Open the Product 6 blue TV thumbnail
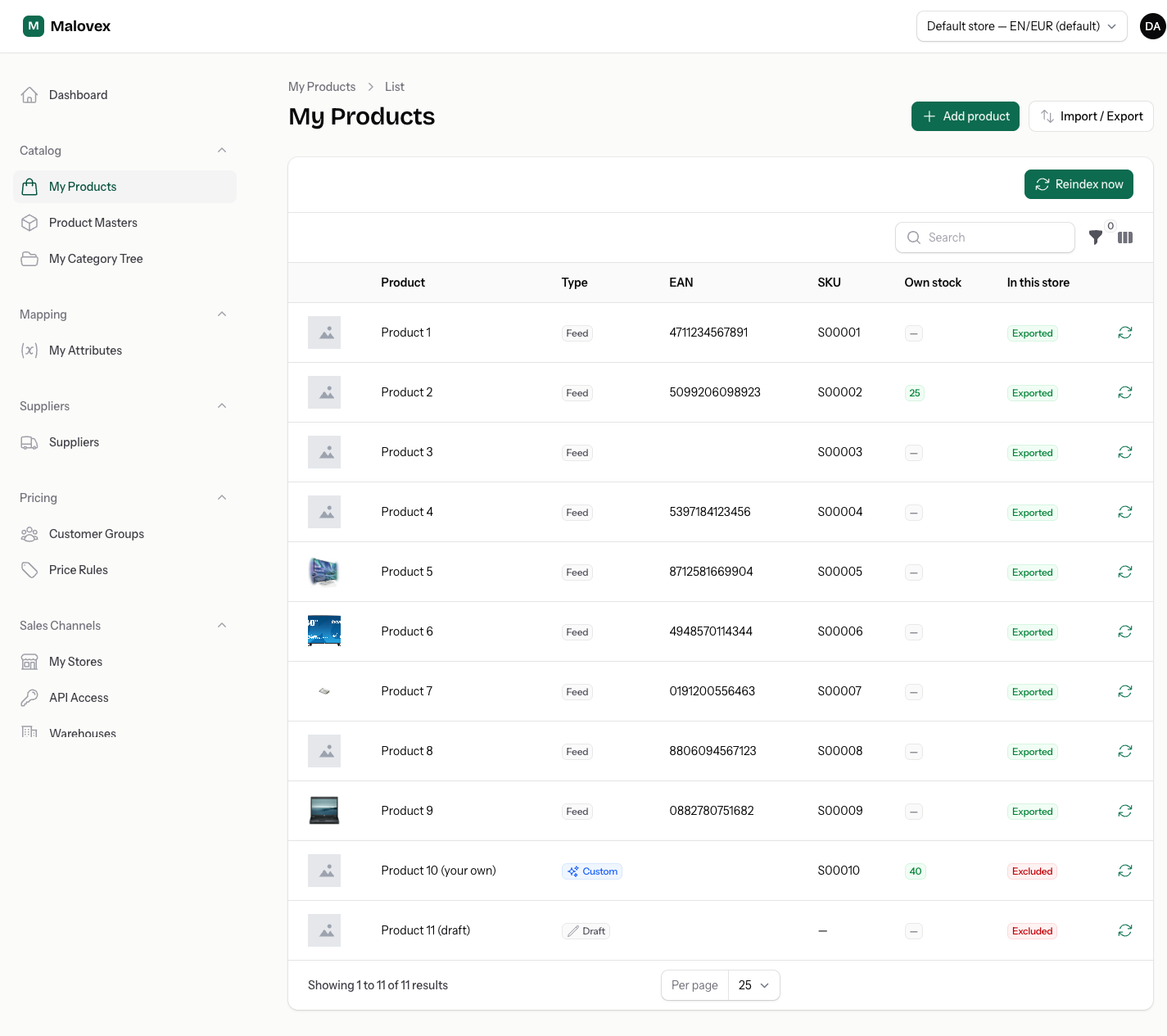The image size is (1167, 1036). (x=324, y=631)
